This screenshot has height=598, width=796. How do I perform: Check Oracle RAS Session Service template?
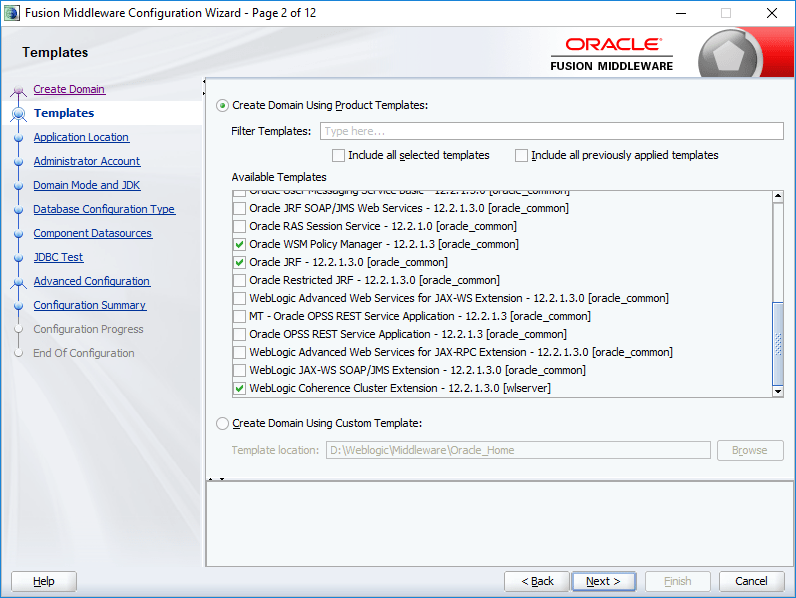tap(240, 226)
